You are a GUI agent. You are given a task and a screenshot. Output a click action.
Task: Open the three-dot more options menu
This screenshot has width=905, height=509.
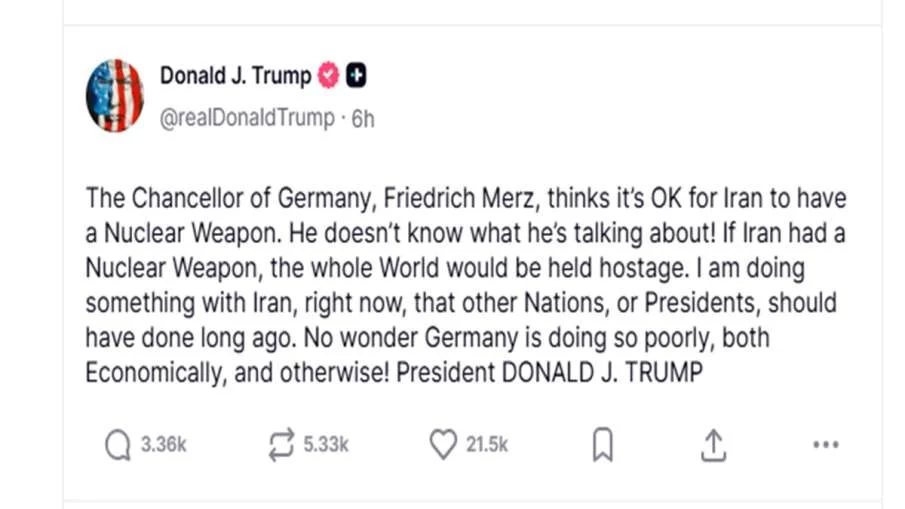(x=825, y=445)
